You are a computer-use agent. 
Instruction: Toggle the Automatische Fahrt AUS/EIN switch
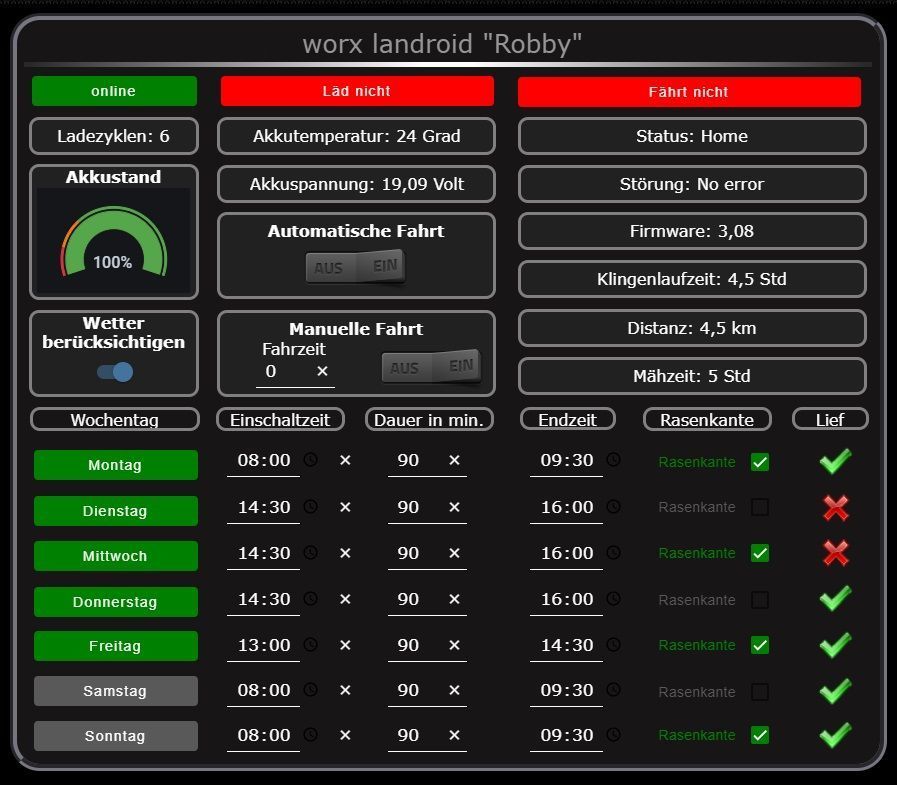click(356, 267)
